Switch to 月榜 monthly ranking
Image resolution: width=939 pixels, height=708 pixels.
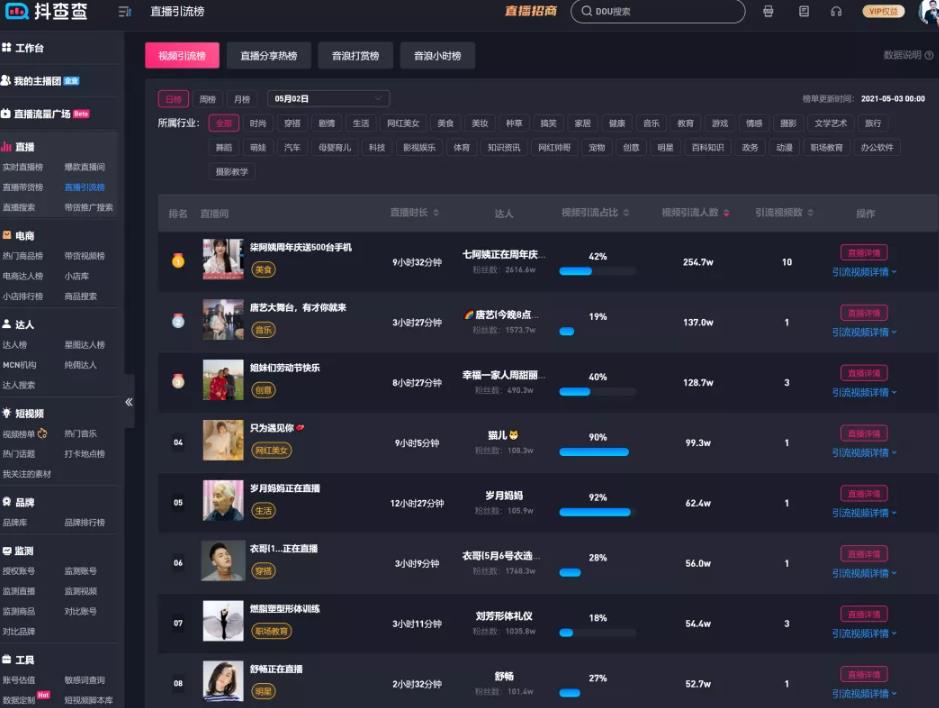coord(241,99)
